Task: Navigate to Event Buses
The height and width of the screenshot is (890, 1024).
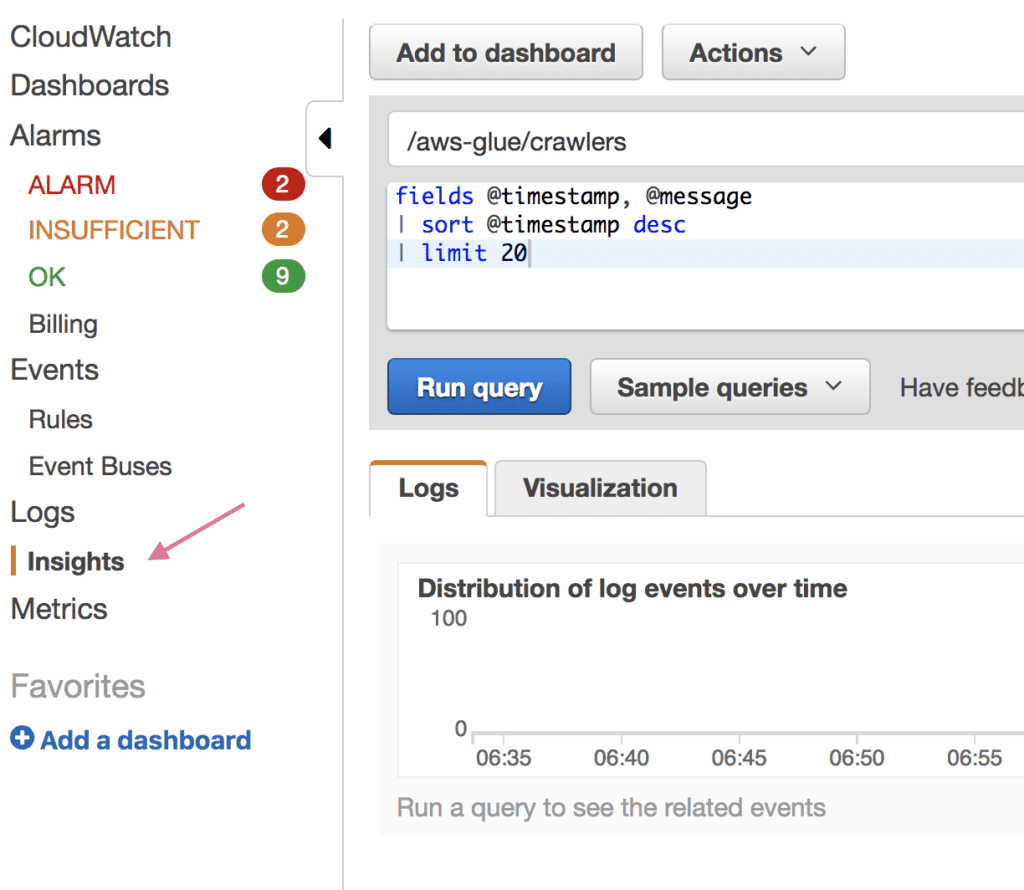Action: 101,466
